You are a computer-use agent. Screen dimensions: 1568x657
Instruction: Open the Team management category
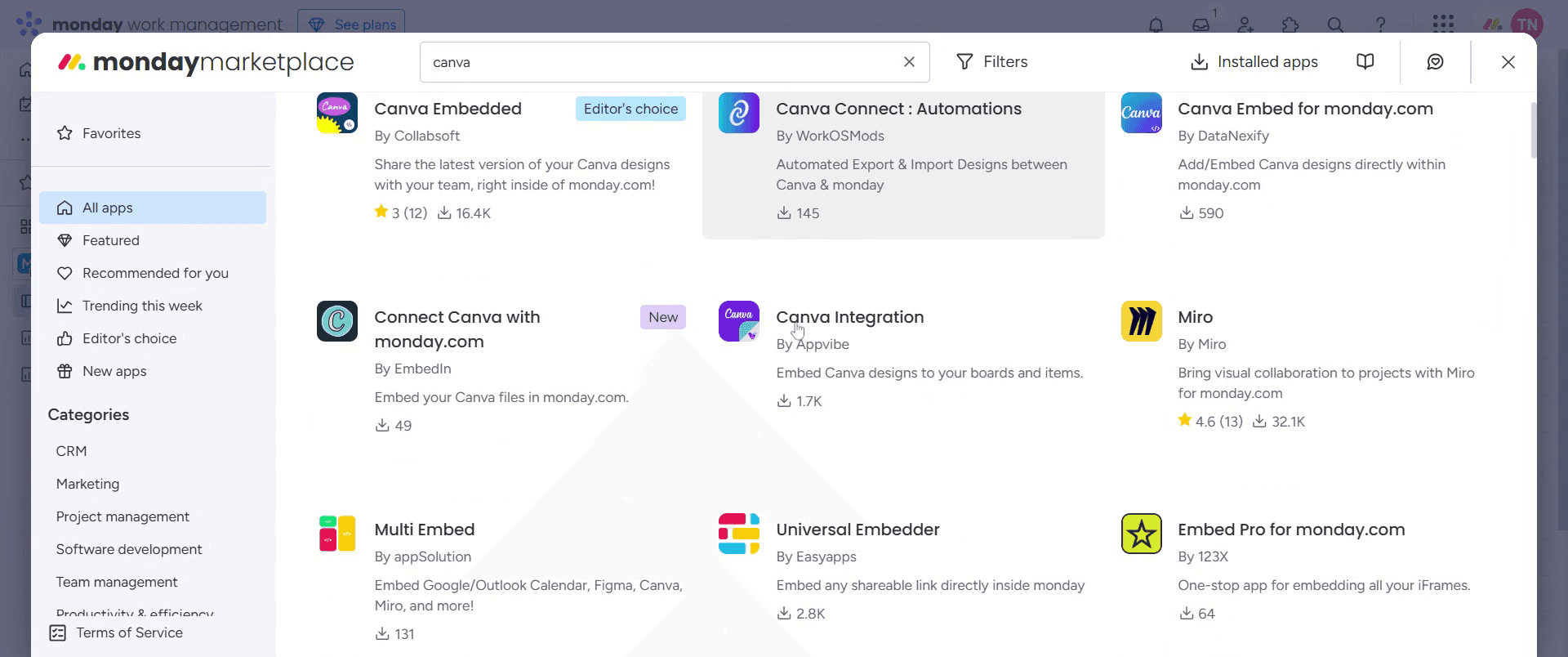click(x=117, y=582)
